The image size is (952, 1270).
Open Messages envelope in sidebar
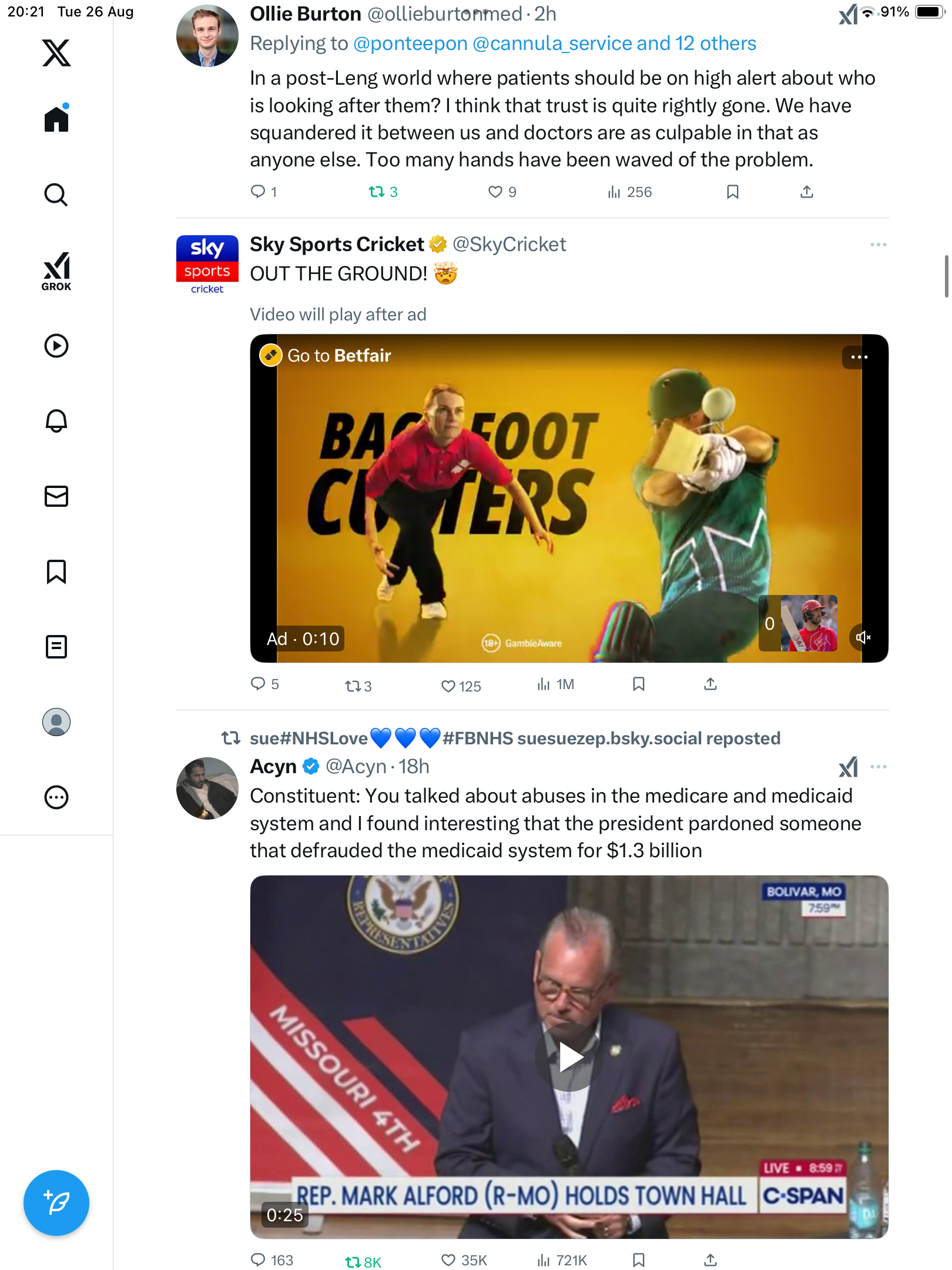click(56, 496)
